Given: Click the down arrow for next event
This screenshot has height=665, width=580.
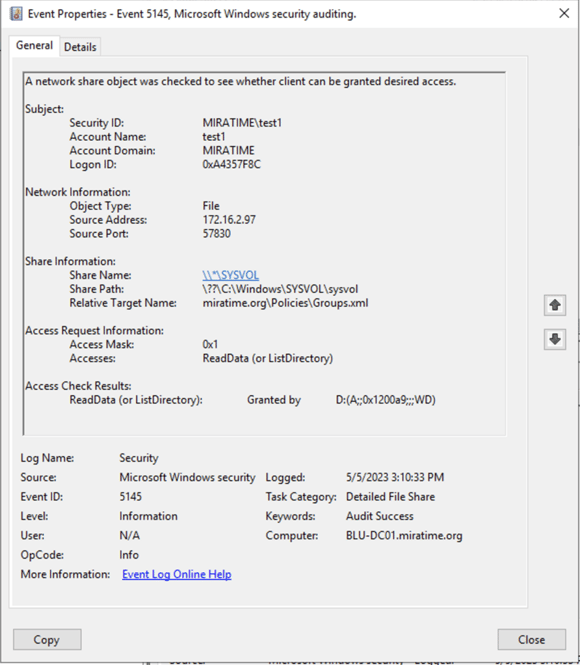Looking at the screenshot, I should [555, 339].
